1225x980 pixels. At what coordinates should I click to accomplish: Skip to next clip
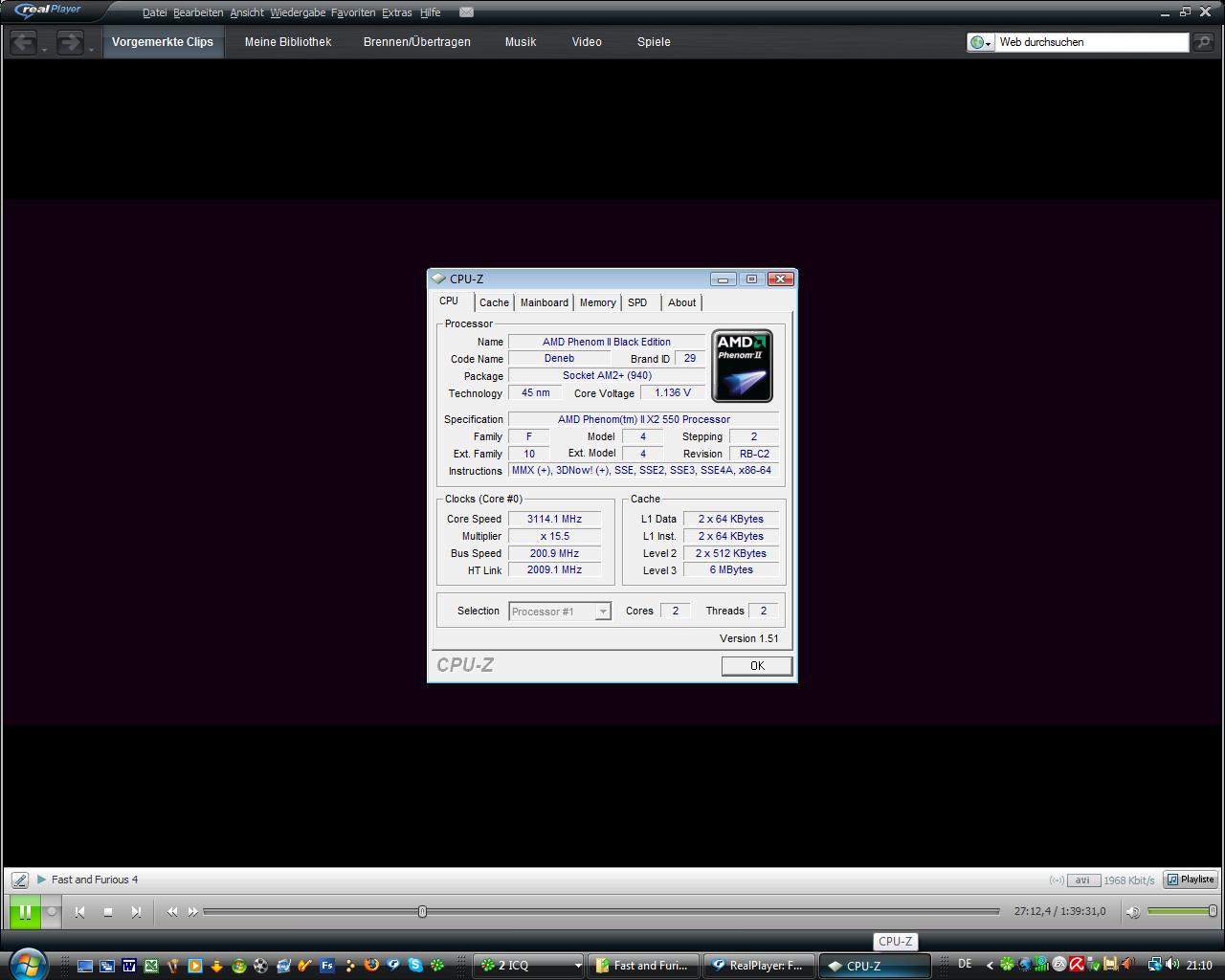136,912
